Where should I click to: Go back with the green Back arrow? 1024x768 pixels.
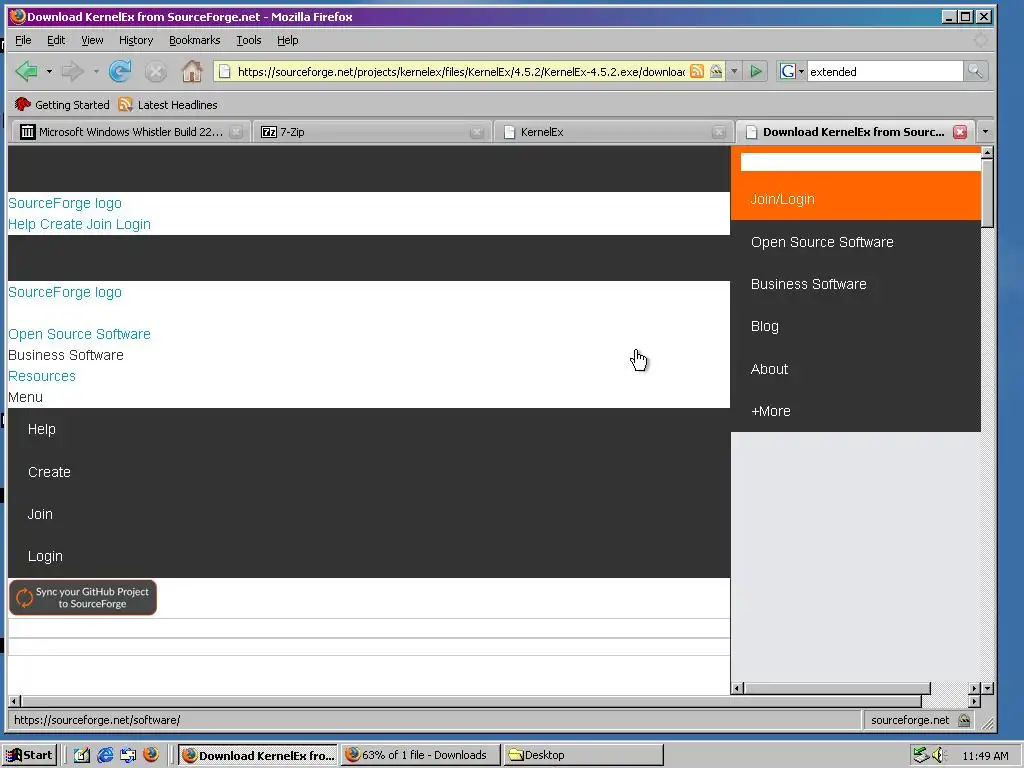26,71
